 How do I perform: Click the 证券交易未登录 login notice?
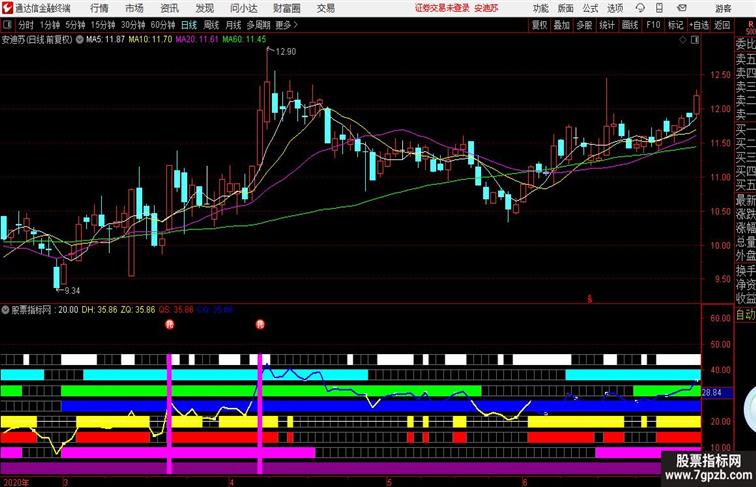pos(442,8)
